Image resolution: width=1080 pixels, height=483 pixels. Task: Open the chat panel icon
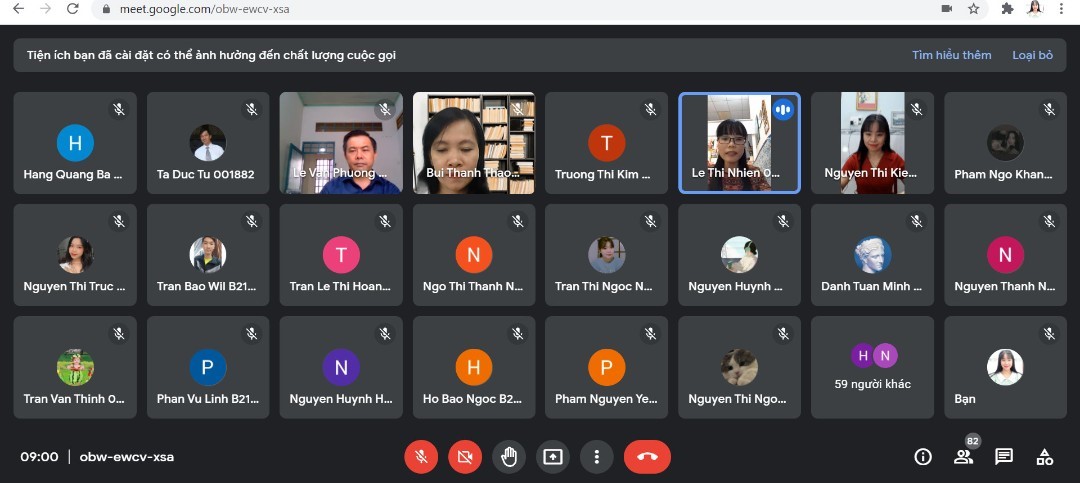coord(1004,457)
